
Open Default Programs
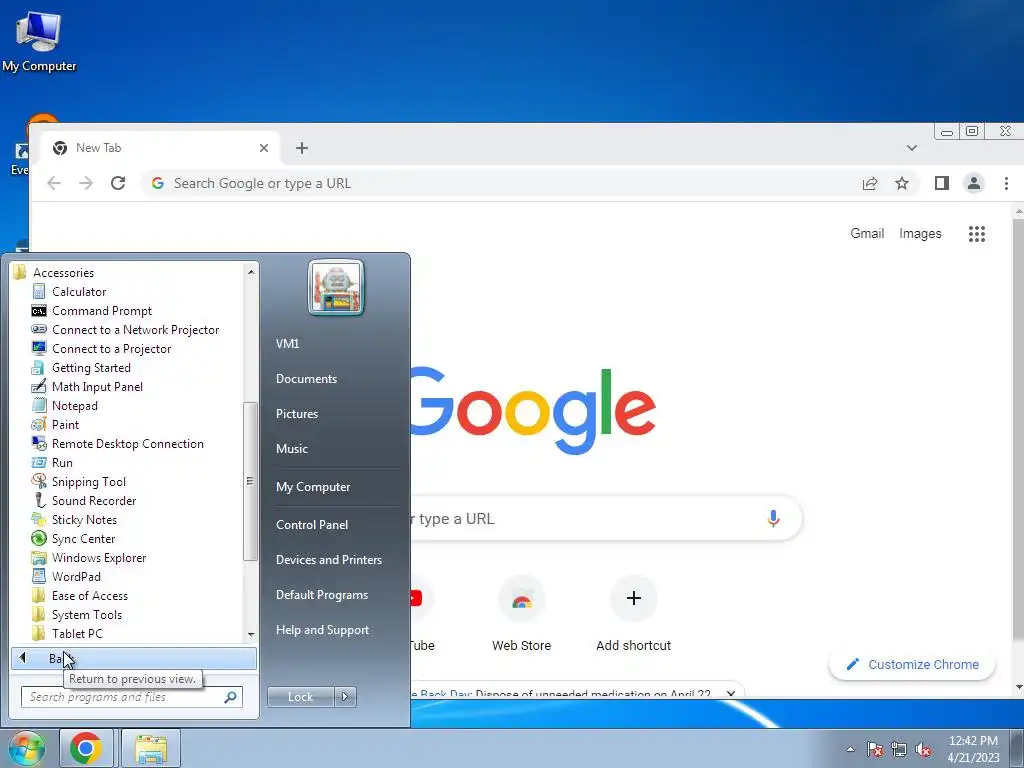(321, 595)
